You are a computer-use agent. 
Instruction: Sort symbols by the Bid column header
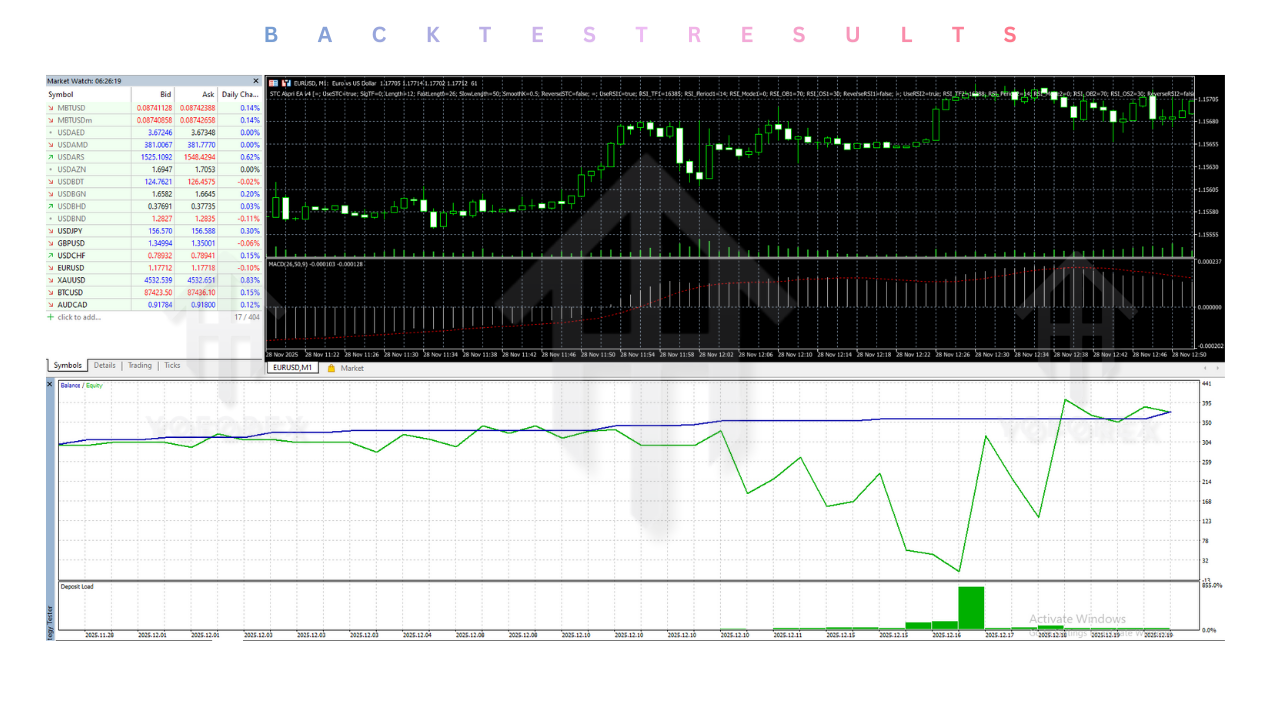pos(165,94)
